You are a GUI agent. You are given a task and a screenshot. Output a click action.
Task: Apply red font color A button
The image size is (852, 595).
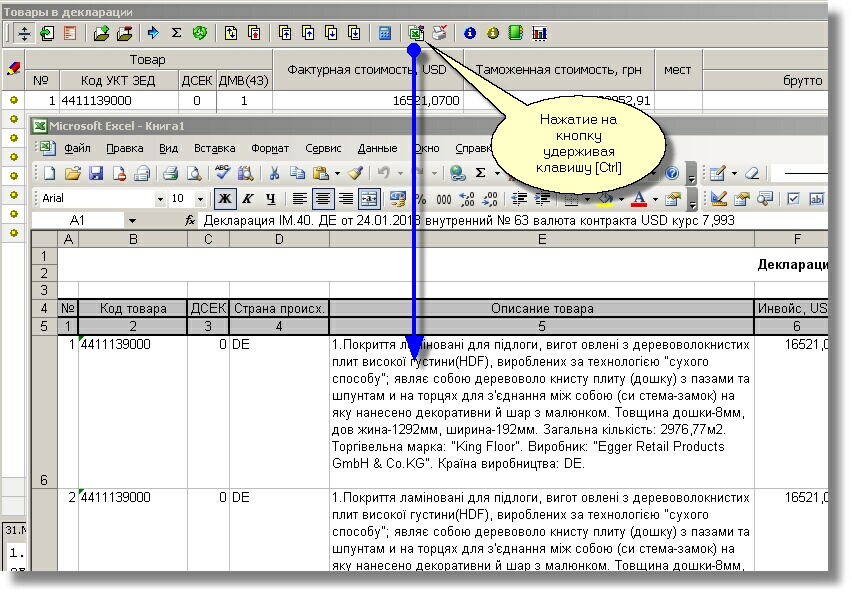(x=639, y=199)
